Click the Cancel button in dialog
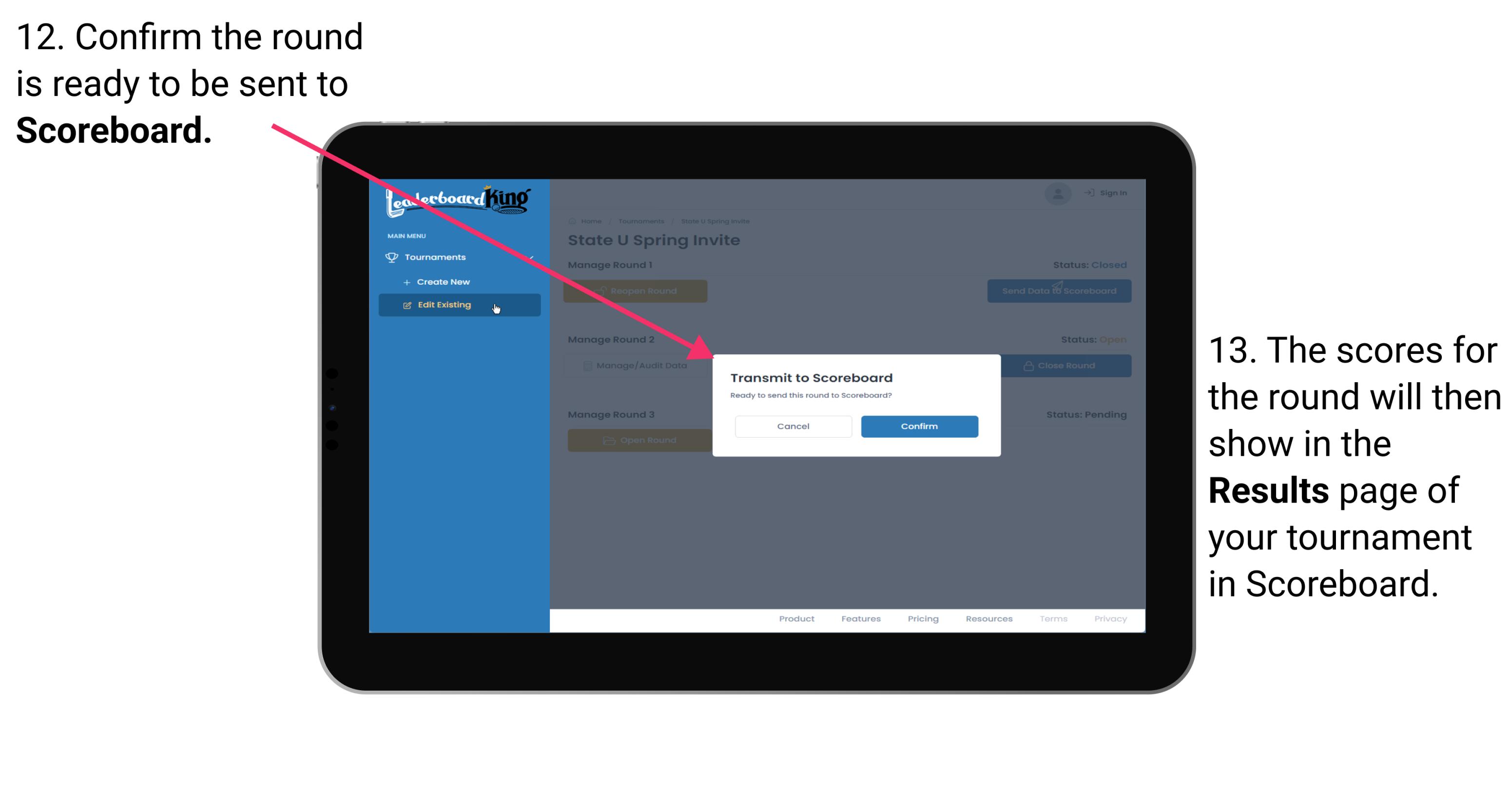 tap(793, 426)
